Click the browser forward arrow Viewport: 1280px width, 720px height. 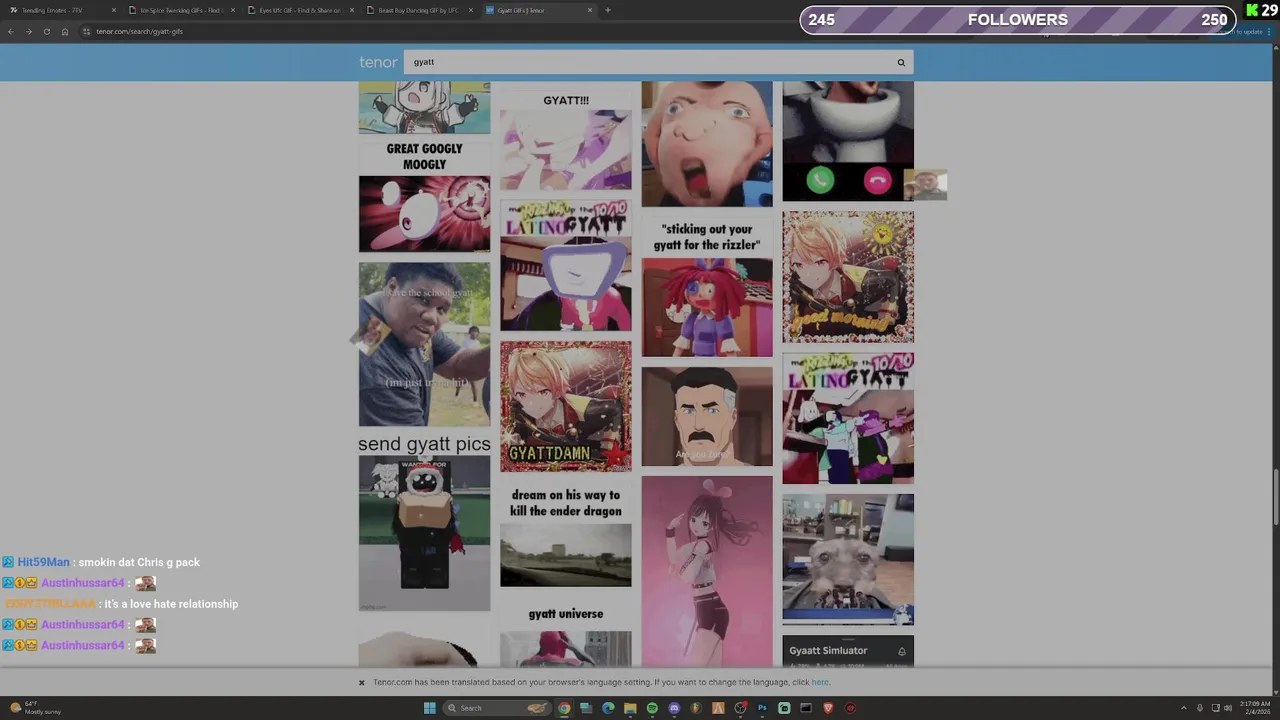coord(28,31)
